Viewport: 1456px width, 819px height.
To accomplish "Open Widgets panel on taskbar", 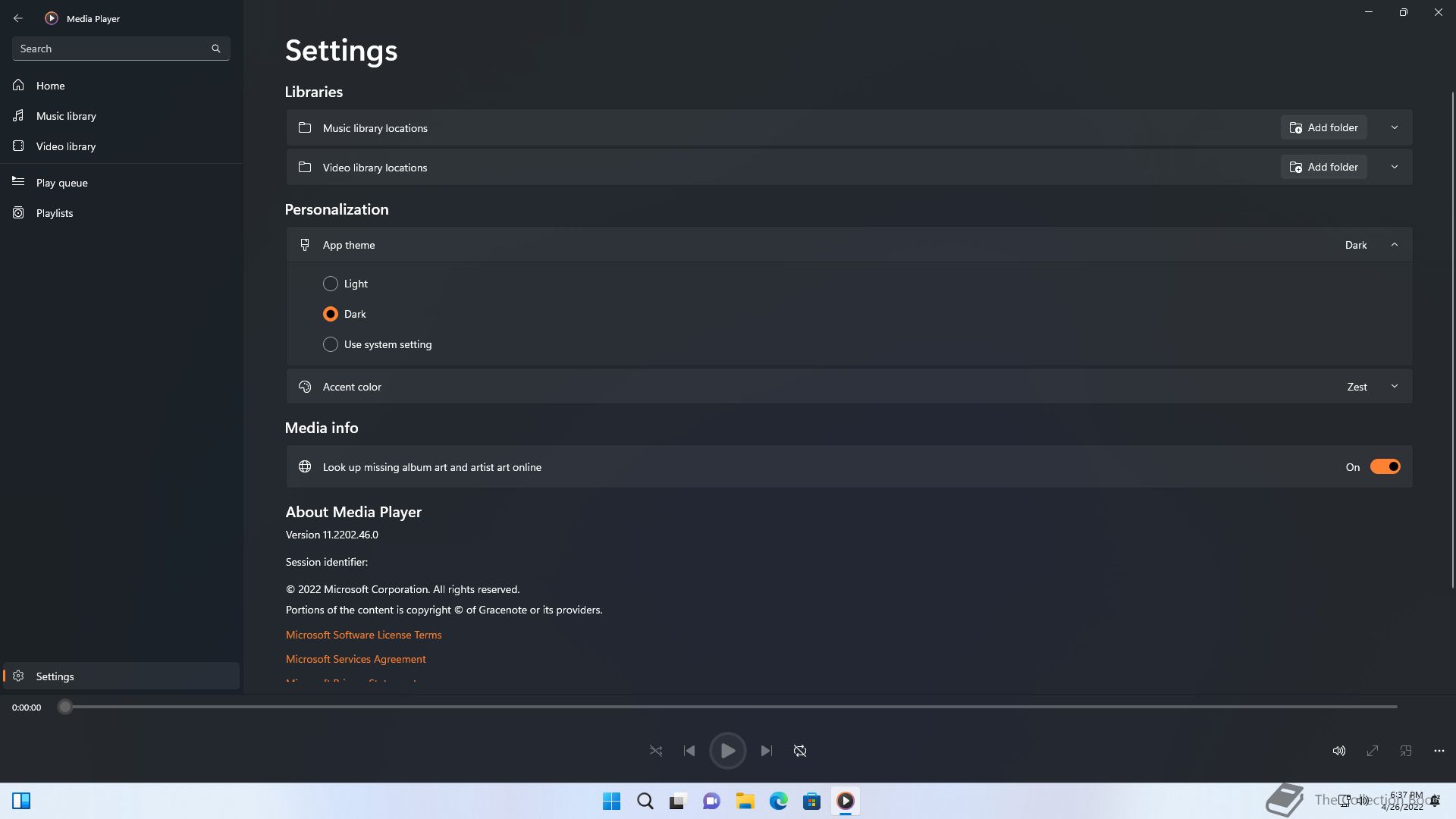I will (21, 801).
